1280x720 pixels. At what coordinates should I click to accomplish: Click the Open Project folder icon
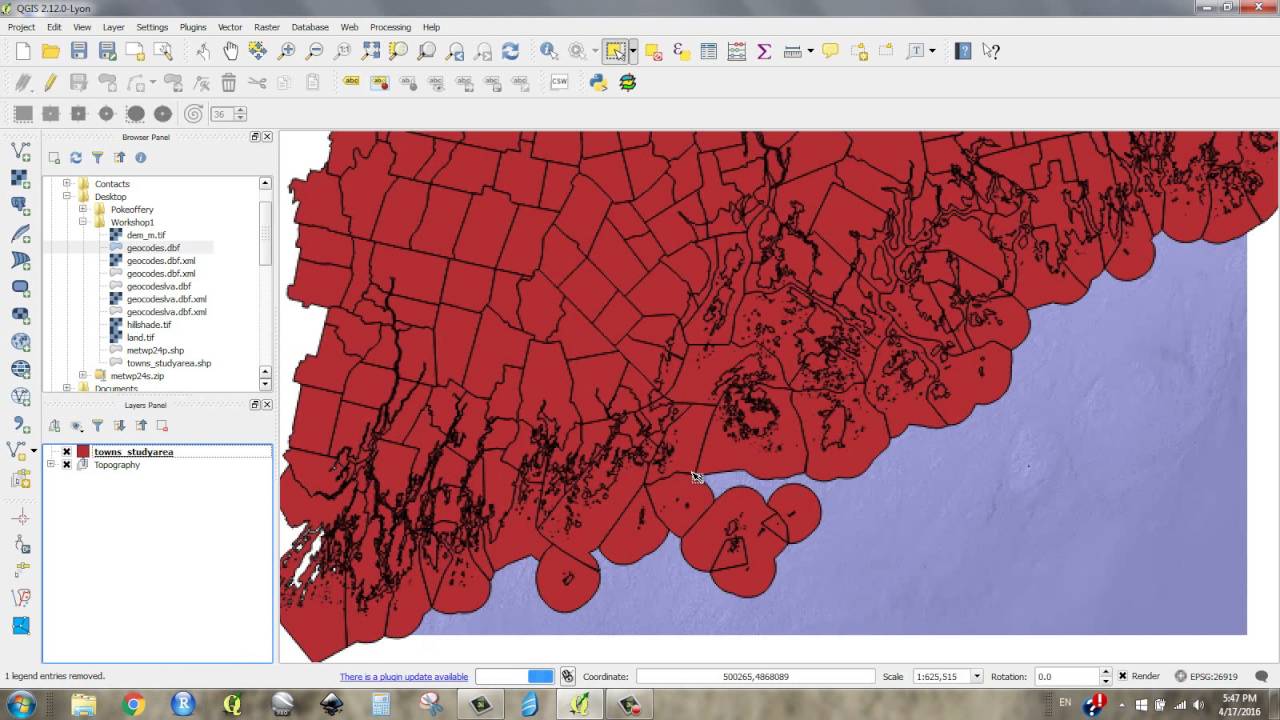pyautogui.click(x=51, y=51)
